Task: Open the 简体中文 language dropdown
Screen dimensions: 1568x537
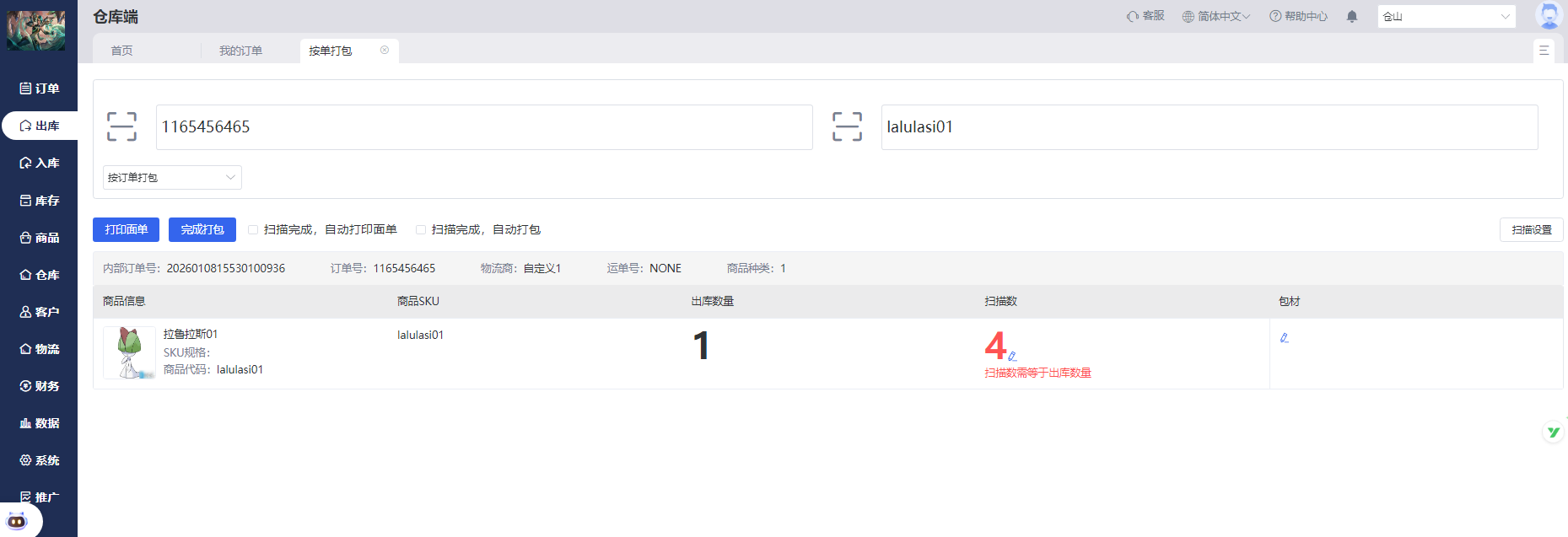Action: pos(1216,16)
